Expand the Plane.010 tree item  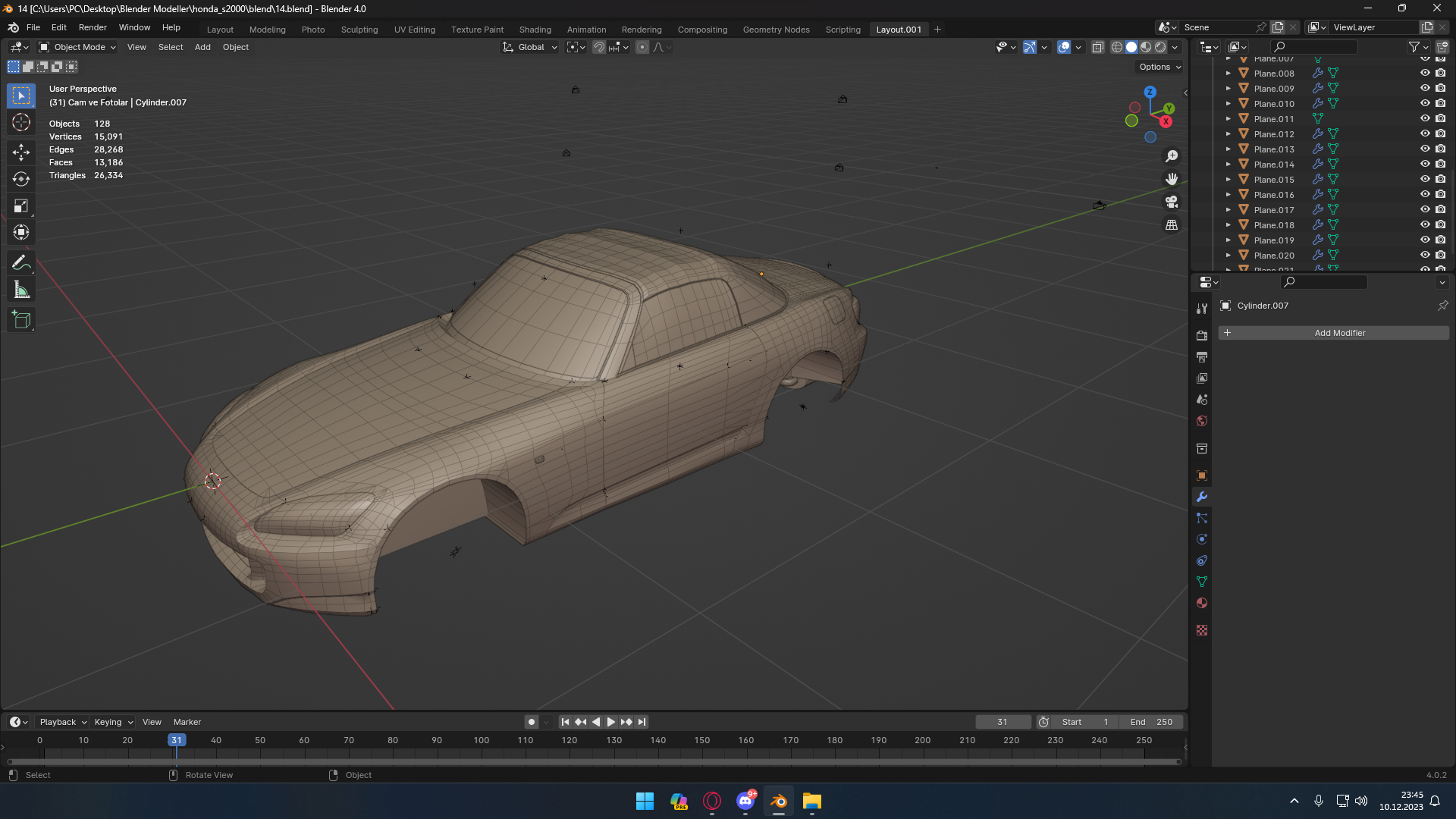pyautogui.click(x=1228, y=104)
